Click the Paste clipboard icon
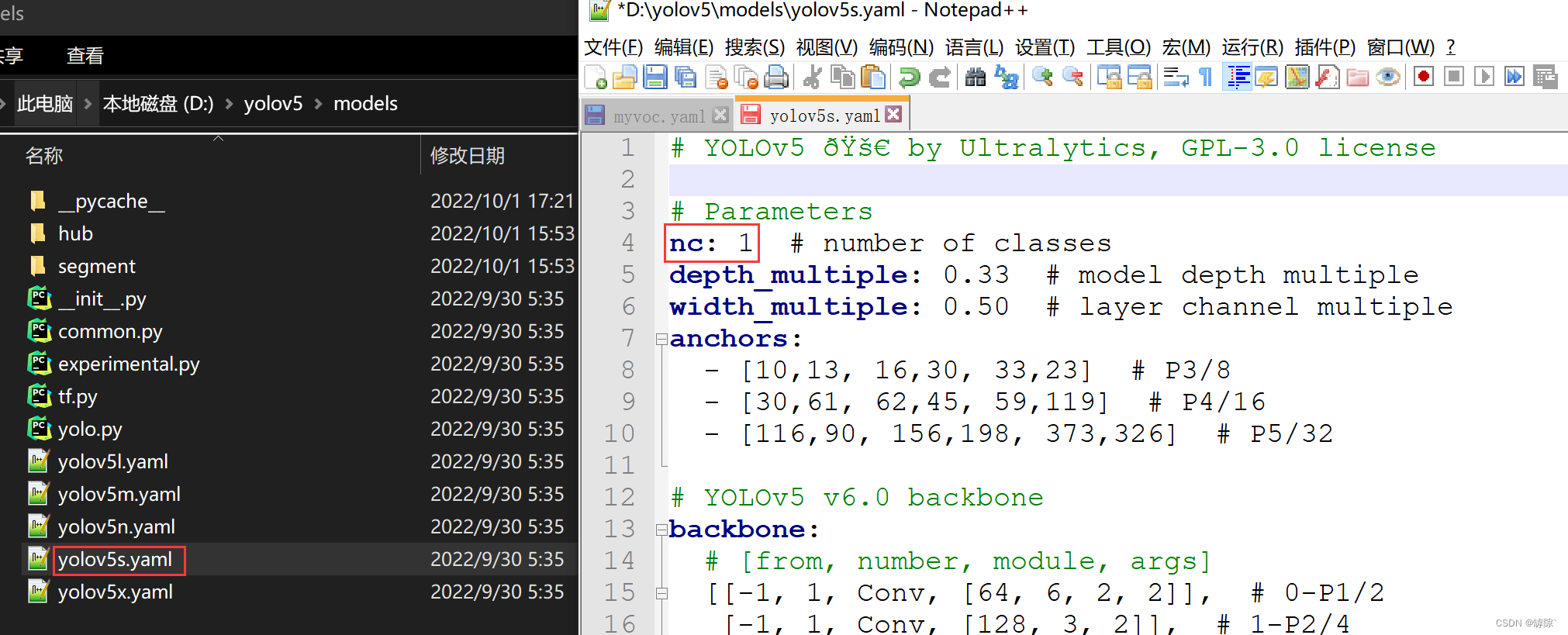The height and width of the screenshot is (635, 1568). (873, 77)
